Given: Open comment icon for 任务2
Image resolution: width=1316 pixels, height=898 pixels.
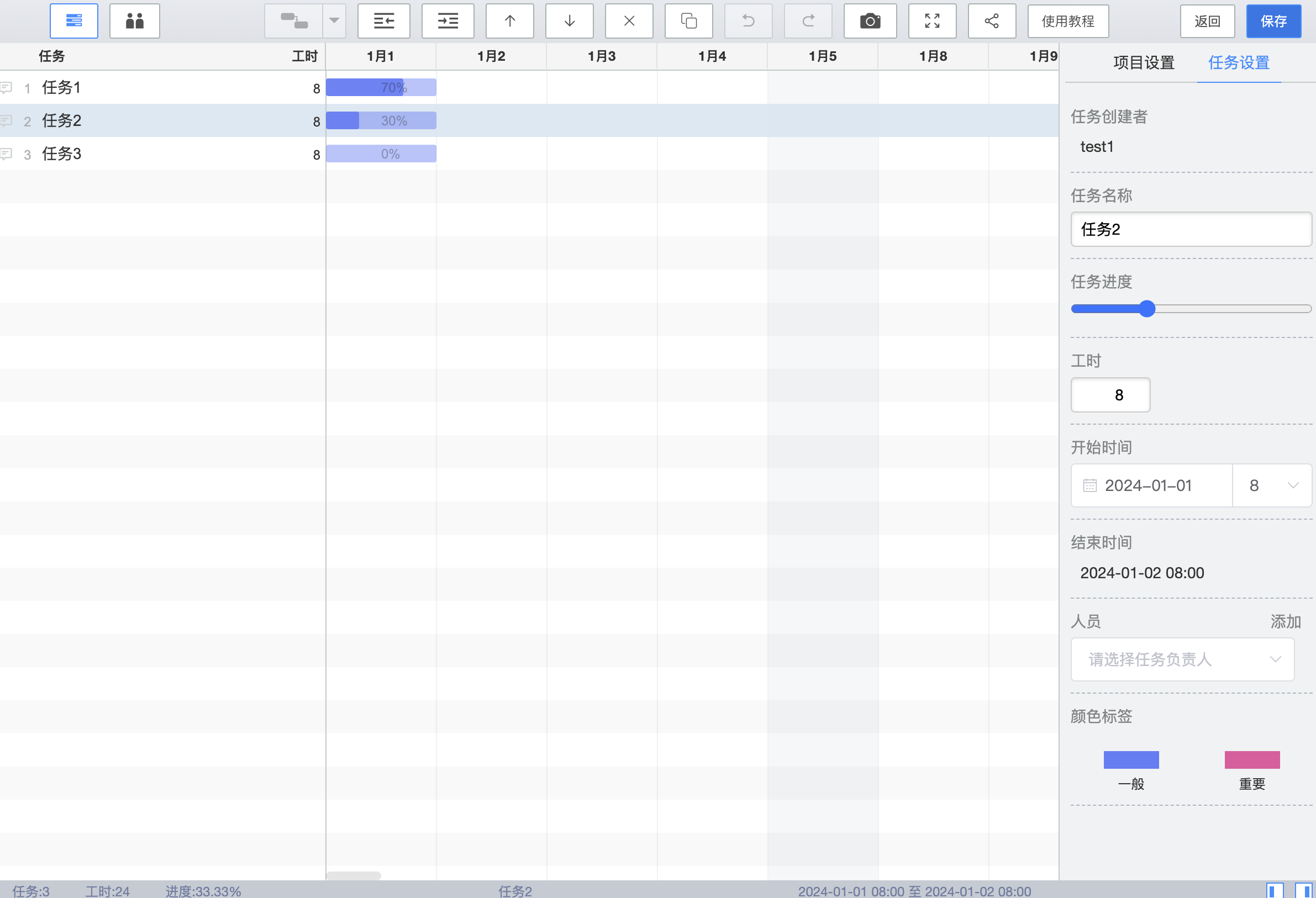Looking at the screenshot, I should [7, 120].
